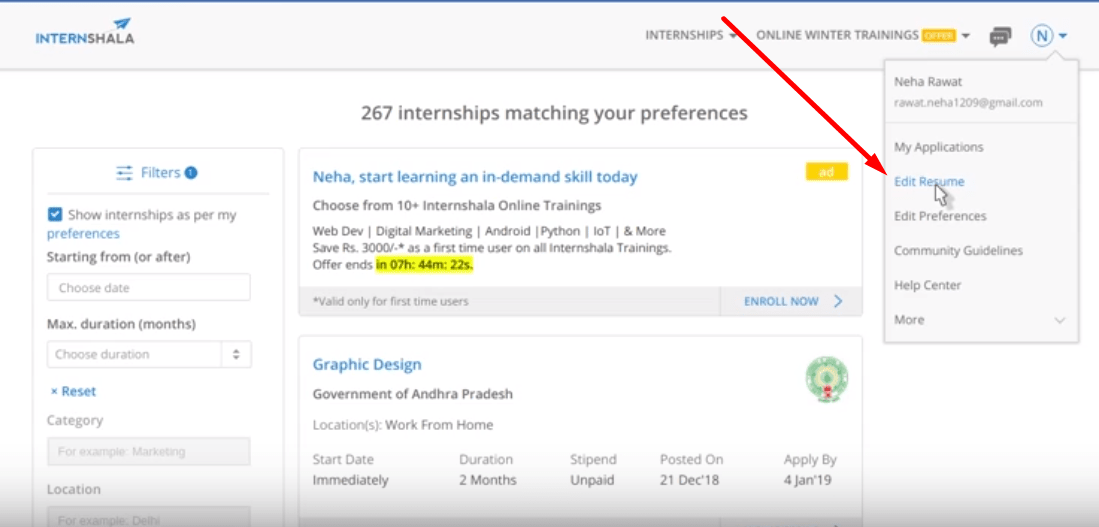Open the chat messages icon
Viewport: 1099px width, 527px height.
point(1000,36)
